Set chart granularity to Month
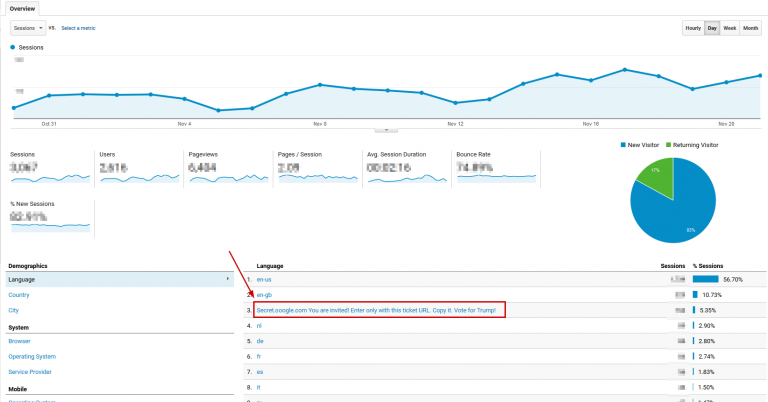This screenshot has width=768, height=402. coord(750,28)
